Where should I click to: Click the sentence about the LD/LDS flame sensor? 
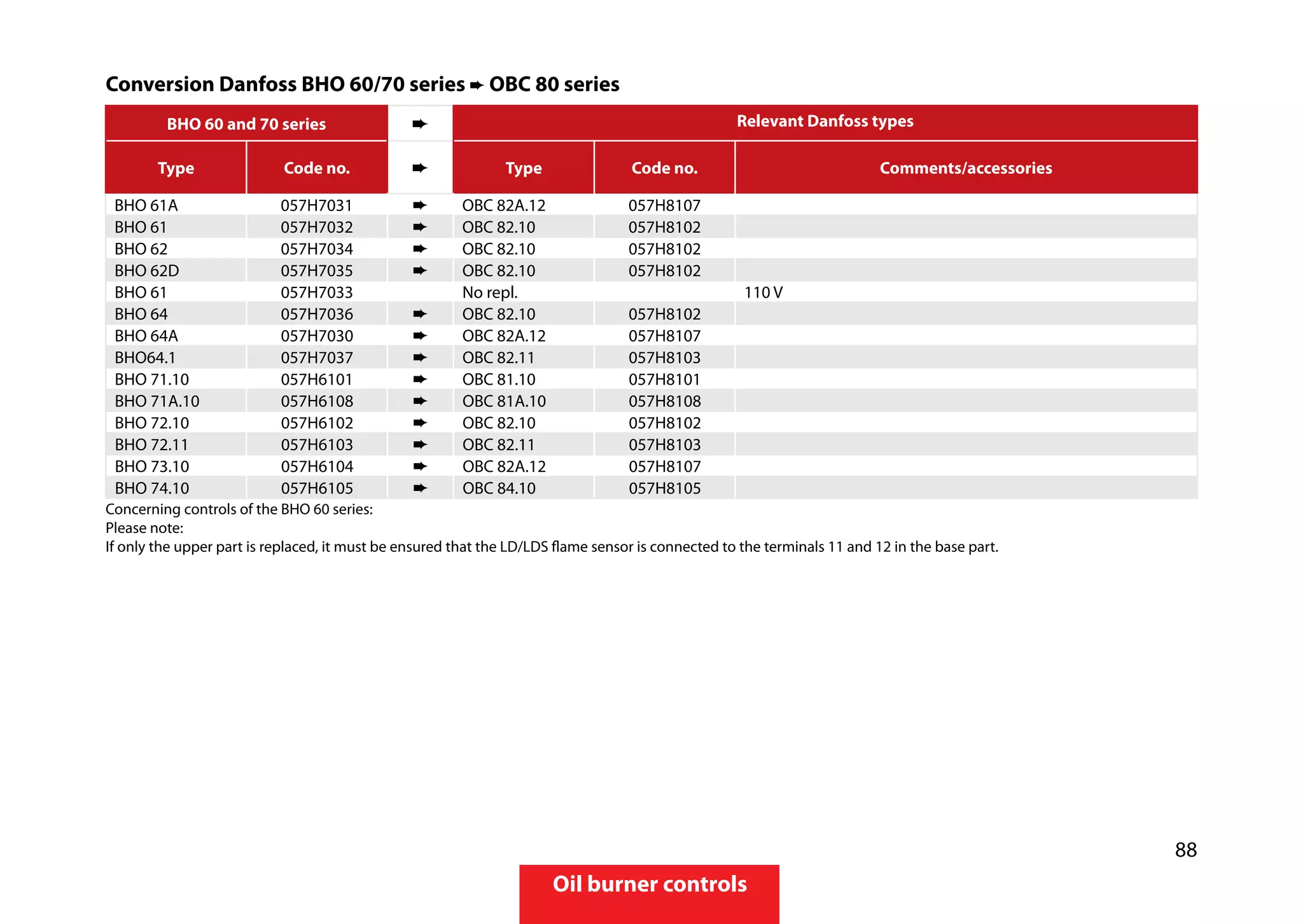point(552,547)
